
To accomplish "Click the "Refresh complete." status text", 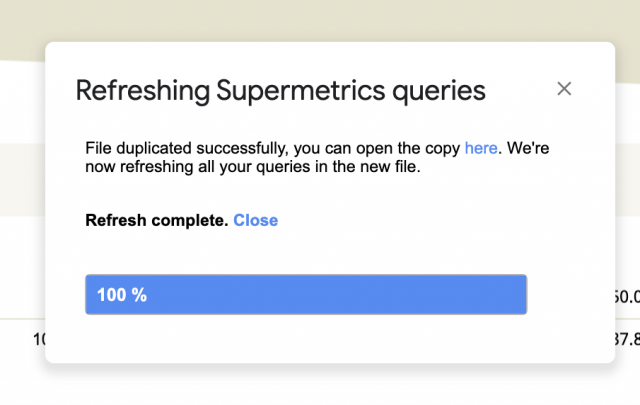I will click(157, 220).
